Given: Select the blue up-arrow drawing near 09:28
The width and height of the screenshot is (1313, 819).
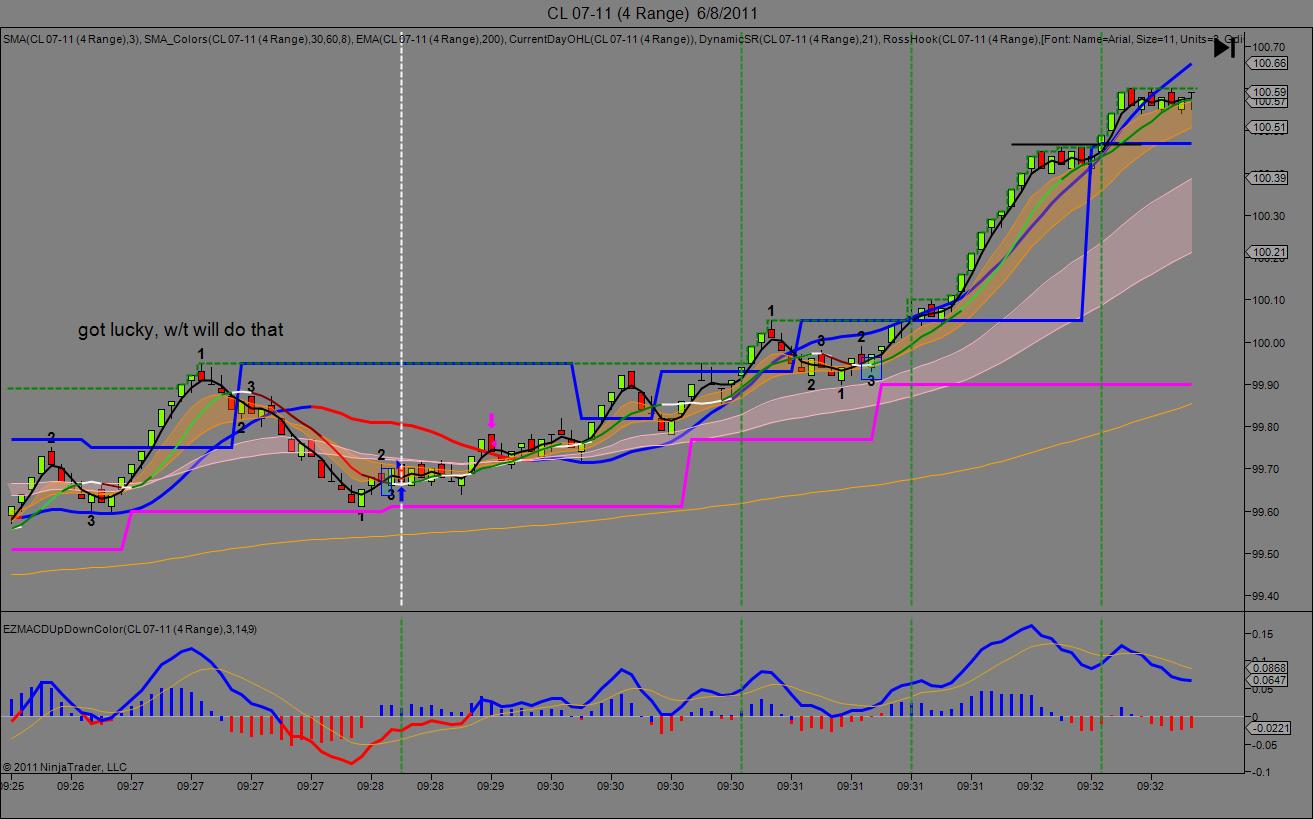Looking at the screenshot, I should pyautogui.click(x=401, y=493).
